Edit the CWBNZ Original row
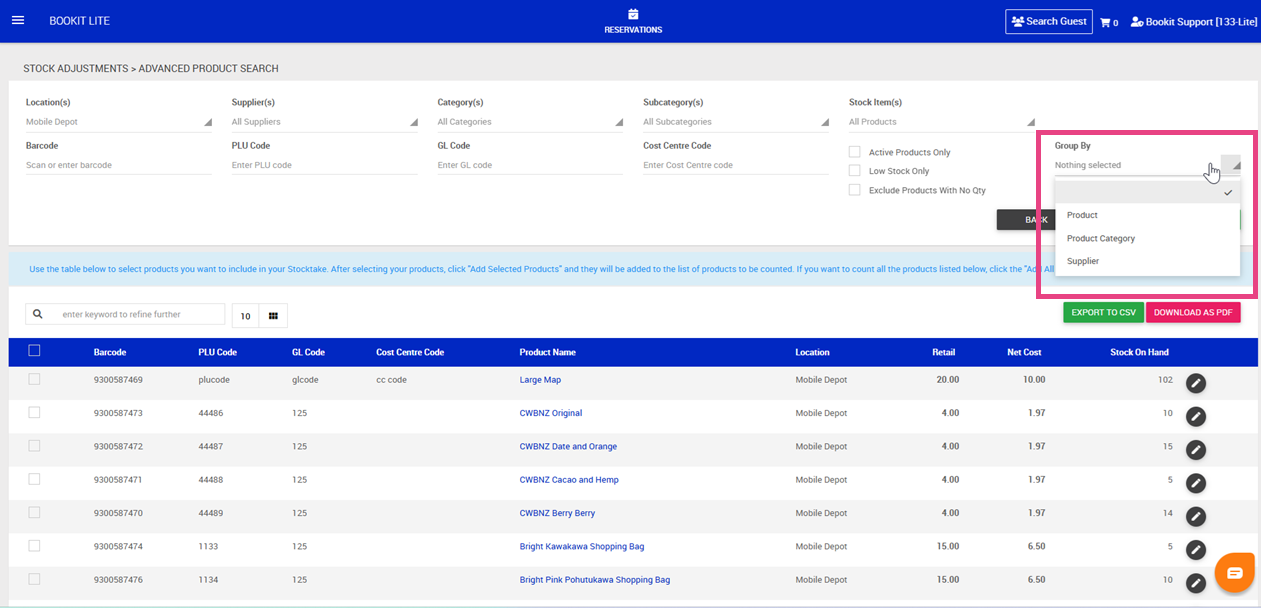1261x608 pixels. (x=1195, y=416)
